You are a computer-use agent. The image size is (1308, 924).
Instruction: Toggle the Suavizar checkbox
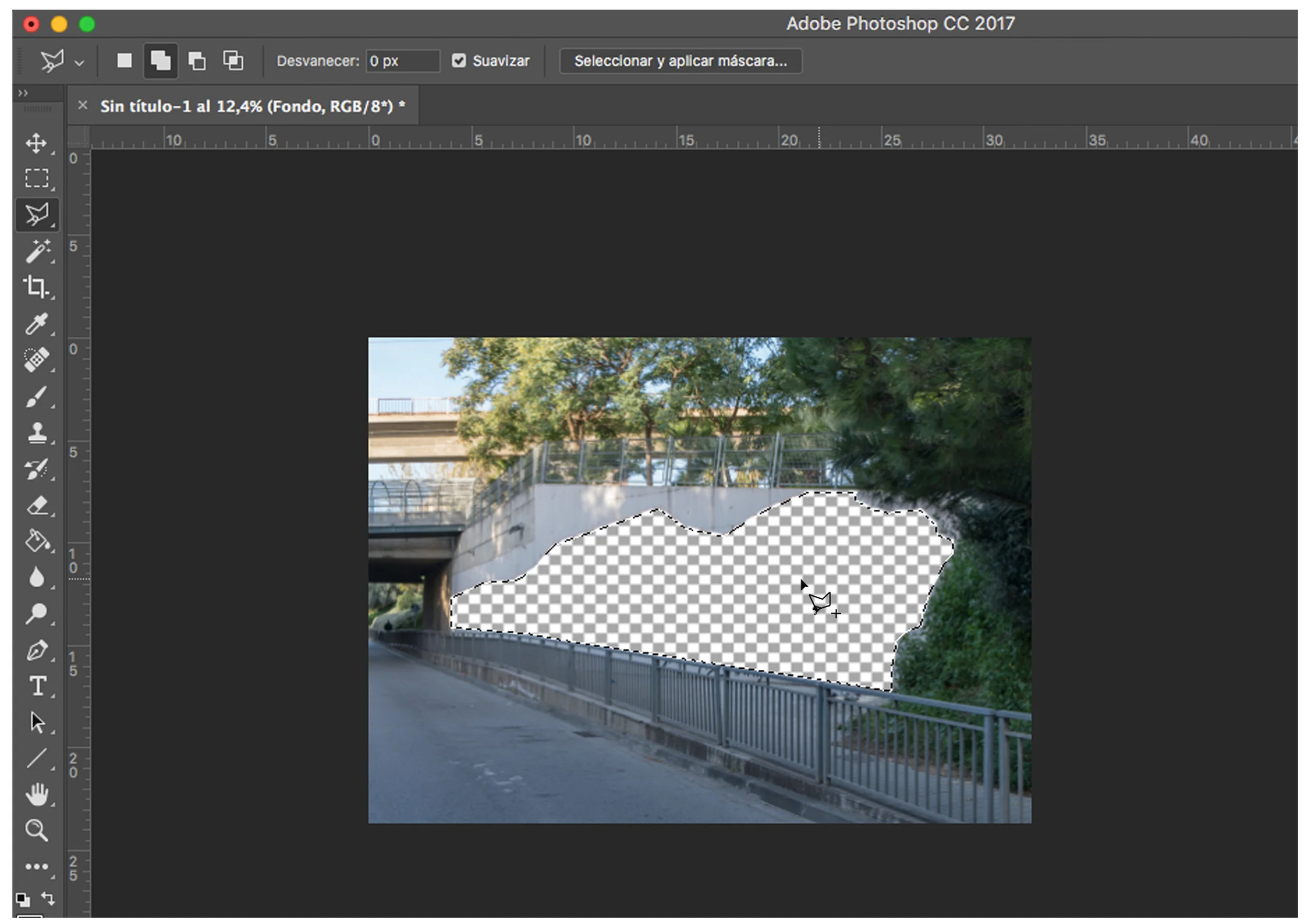(x=459, y=60)
